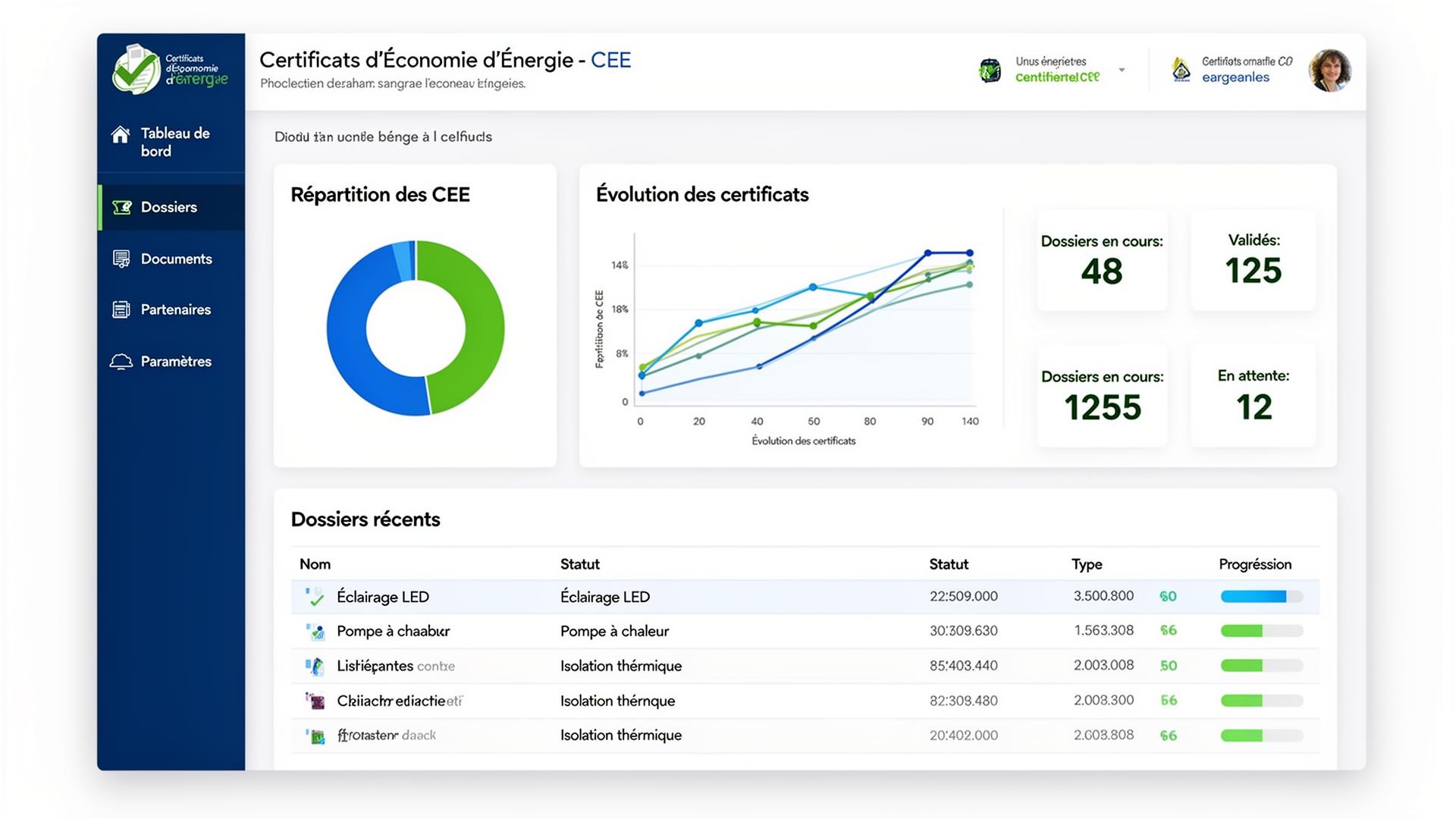Image resolution: width=1456 pixels, height=819 pixels.
Task: Toggle the Isolation thermique row highlight
Action: tap(622, 666)
